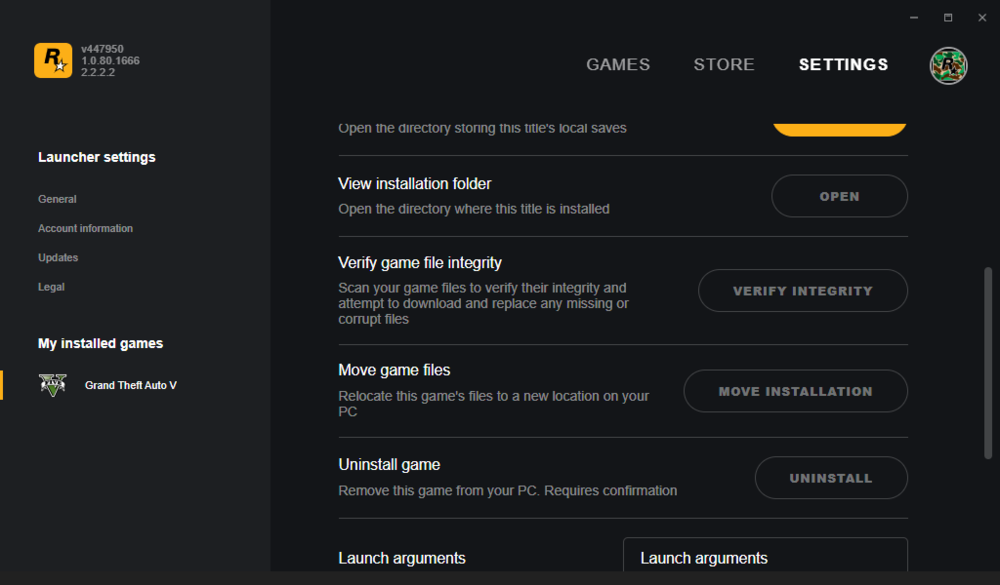Open the user profile avatar
This screenshot has height=585, width=1000.
click(x=948, y=65)
